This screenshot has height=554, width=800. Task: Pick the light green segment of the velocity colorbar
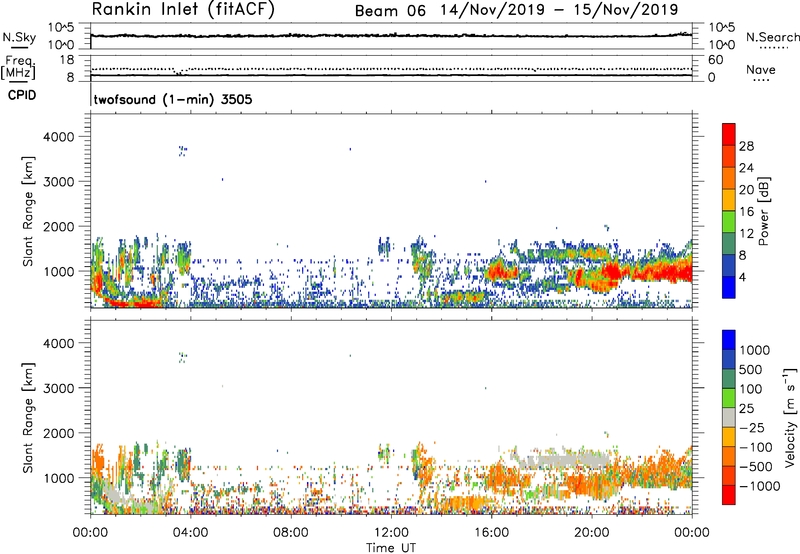(x=729, y=398)
